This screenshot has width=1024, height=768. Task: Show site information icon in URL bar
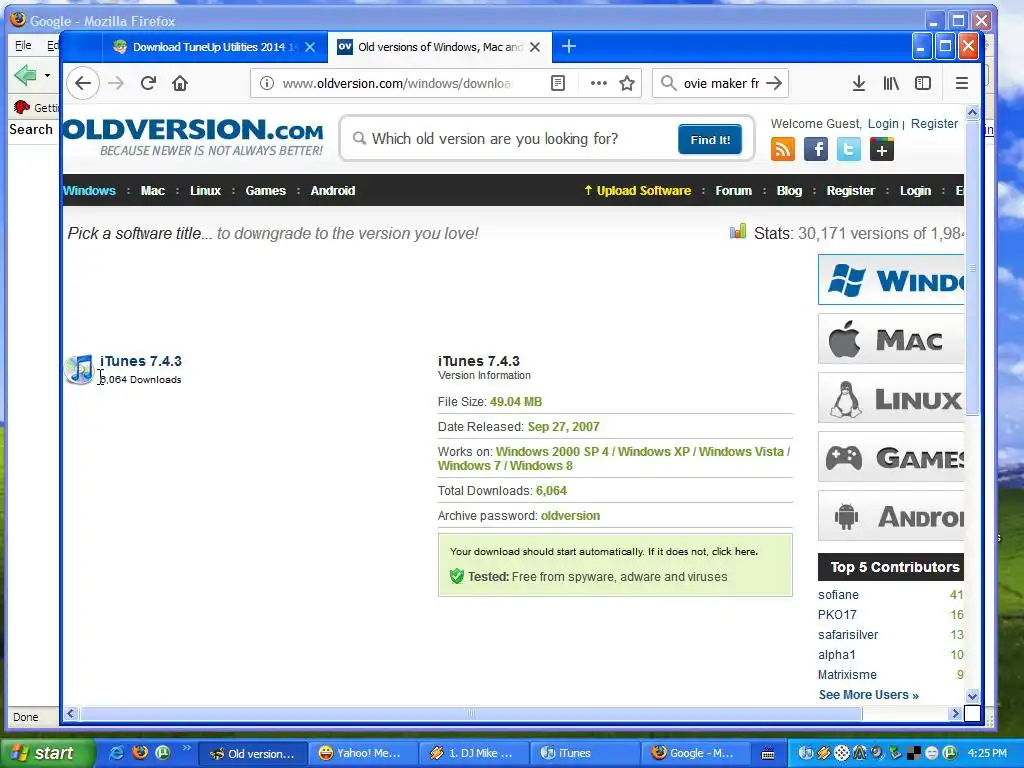point(266,83)
